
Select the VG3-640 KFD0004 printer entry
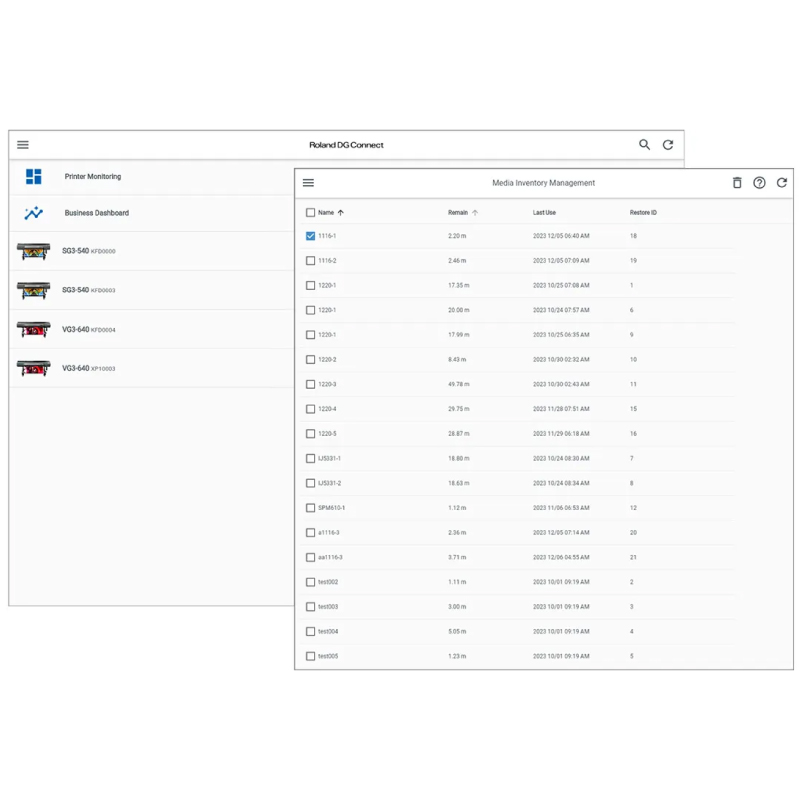88,329
